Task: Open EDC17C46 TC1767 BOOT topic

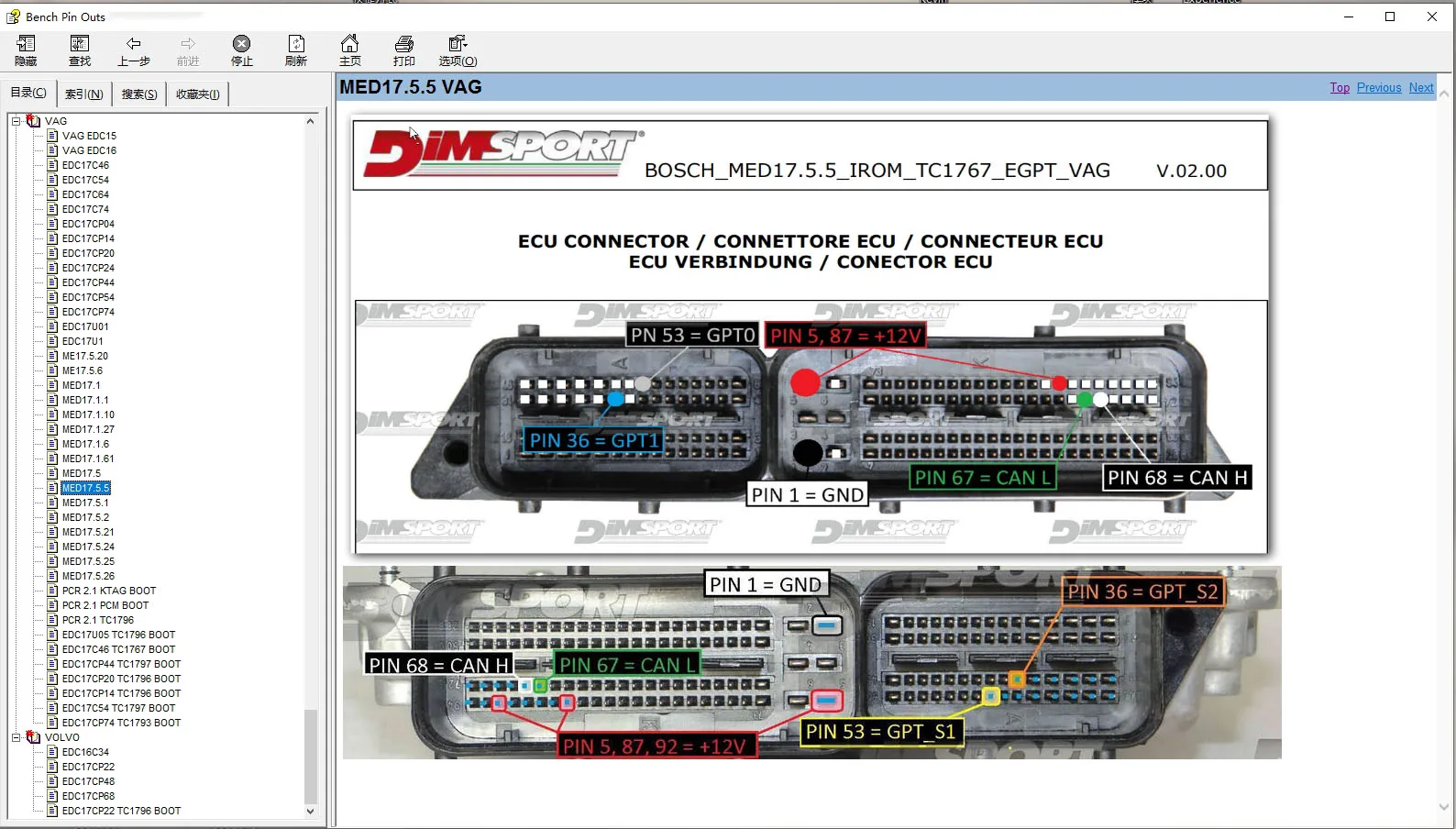Action: [118, 649]
